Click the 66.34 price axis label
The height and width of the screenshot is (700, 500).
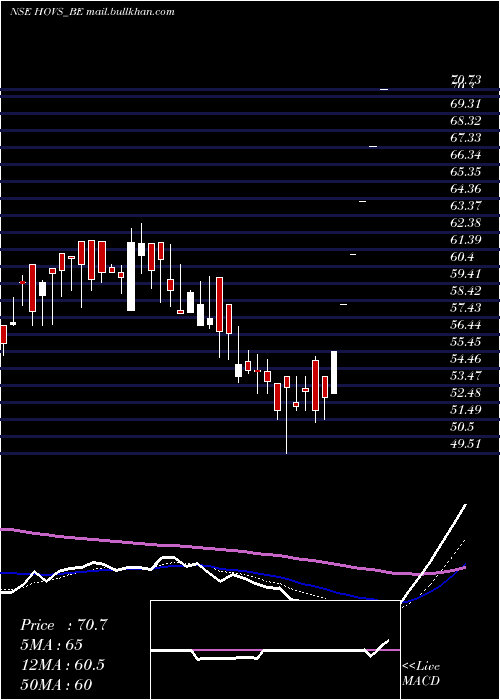click(466, 155)
